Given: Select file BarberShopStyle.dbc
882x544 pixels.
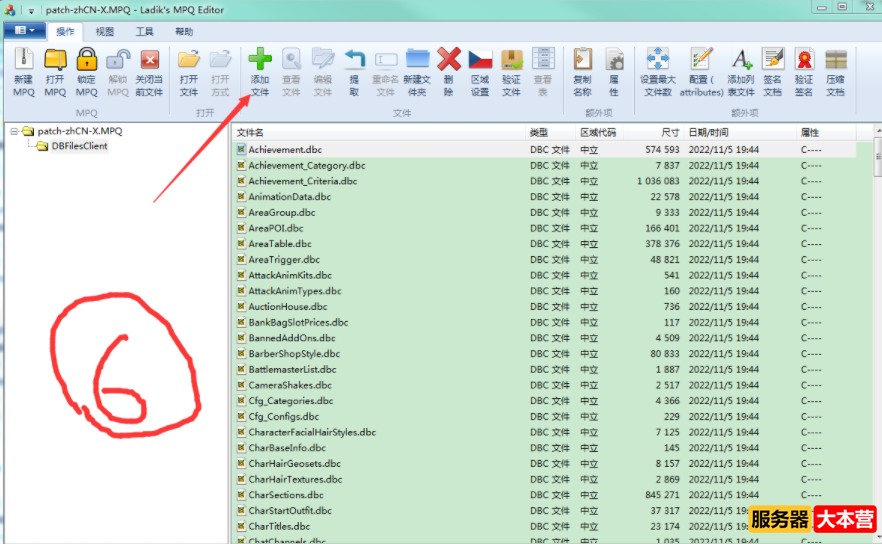Looking at the screenshot, I should pyautogui.click(x=294, y=354).
